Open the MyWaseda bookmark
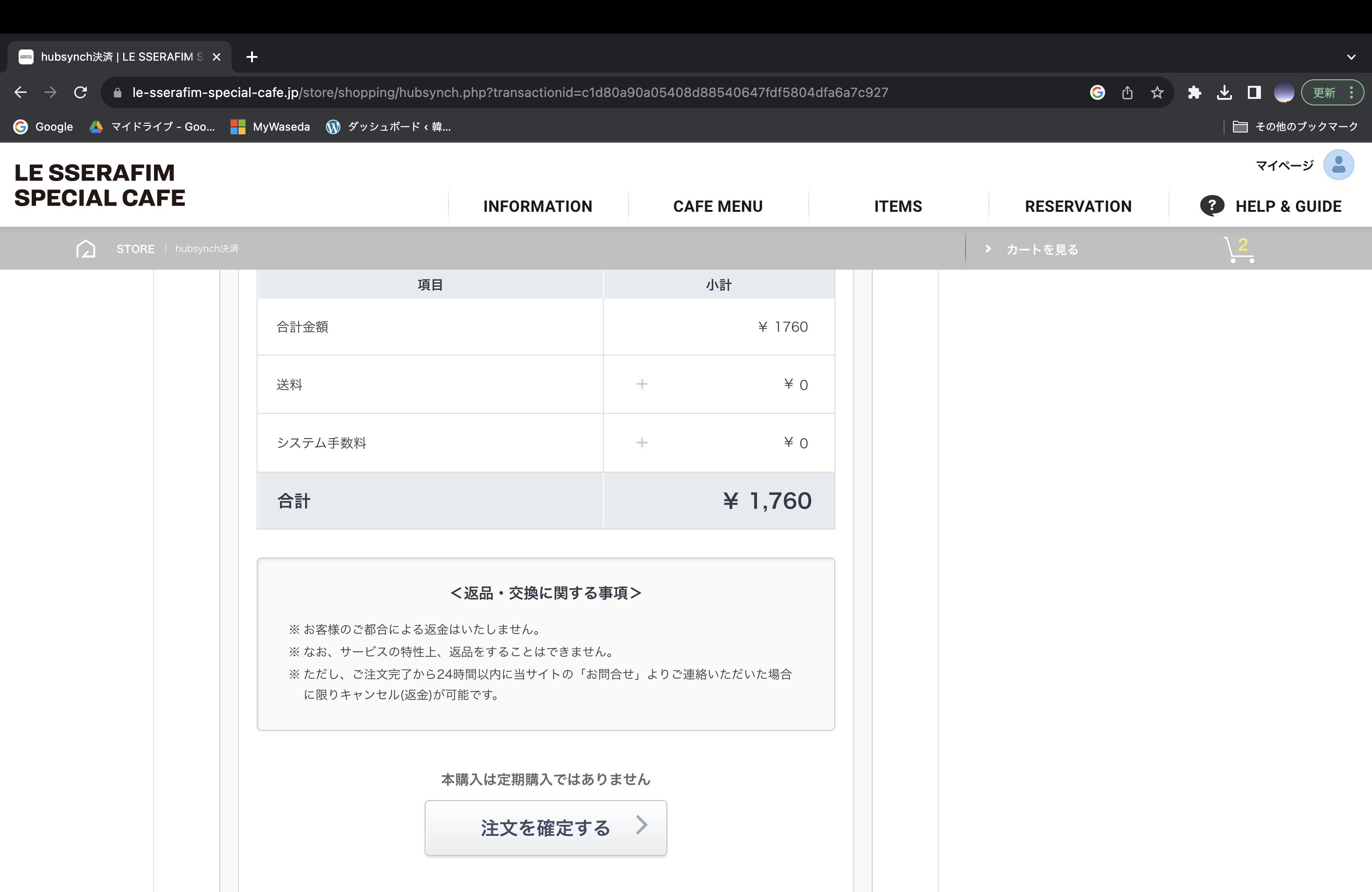1372x892 pixels. pos(270,127)
